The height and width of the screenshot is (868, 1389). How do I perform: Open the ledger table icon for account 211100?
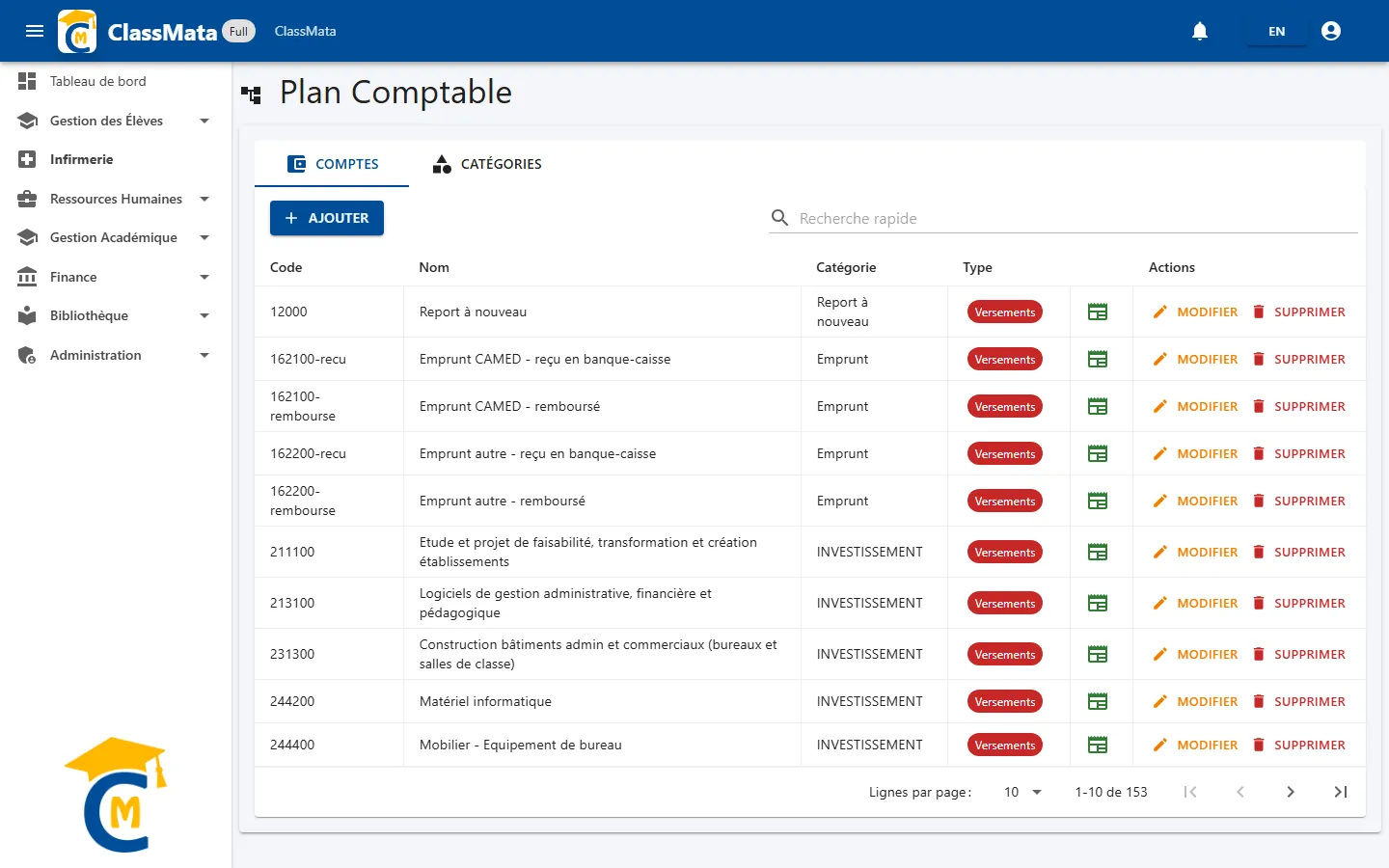[1098, 552]
